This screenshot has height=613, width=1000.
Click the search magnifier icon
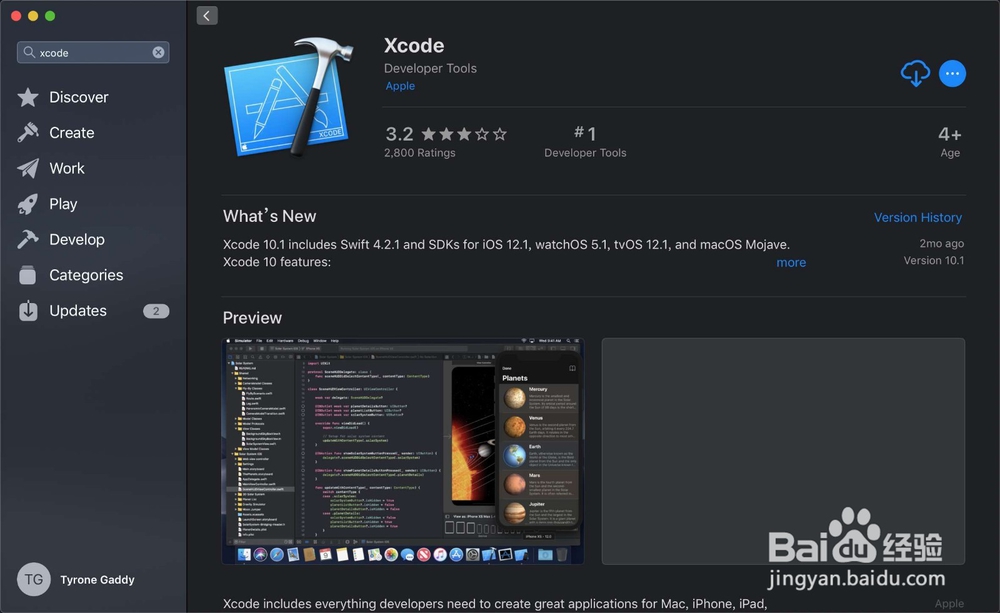click(x=29, y=52)
